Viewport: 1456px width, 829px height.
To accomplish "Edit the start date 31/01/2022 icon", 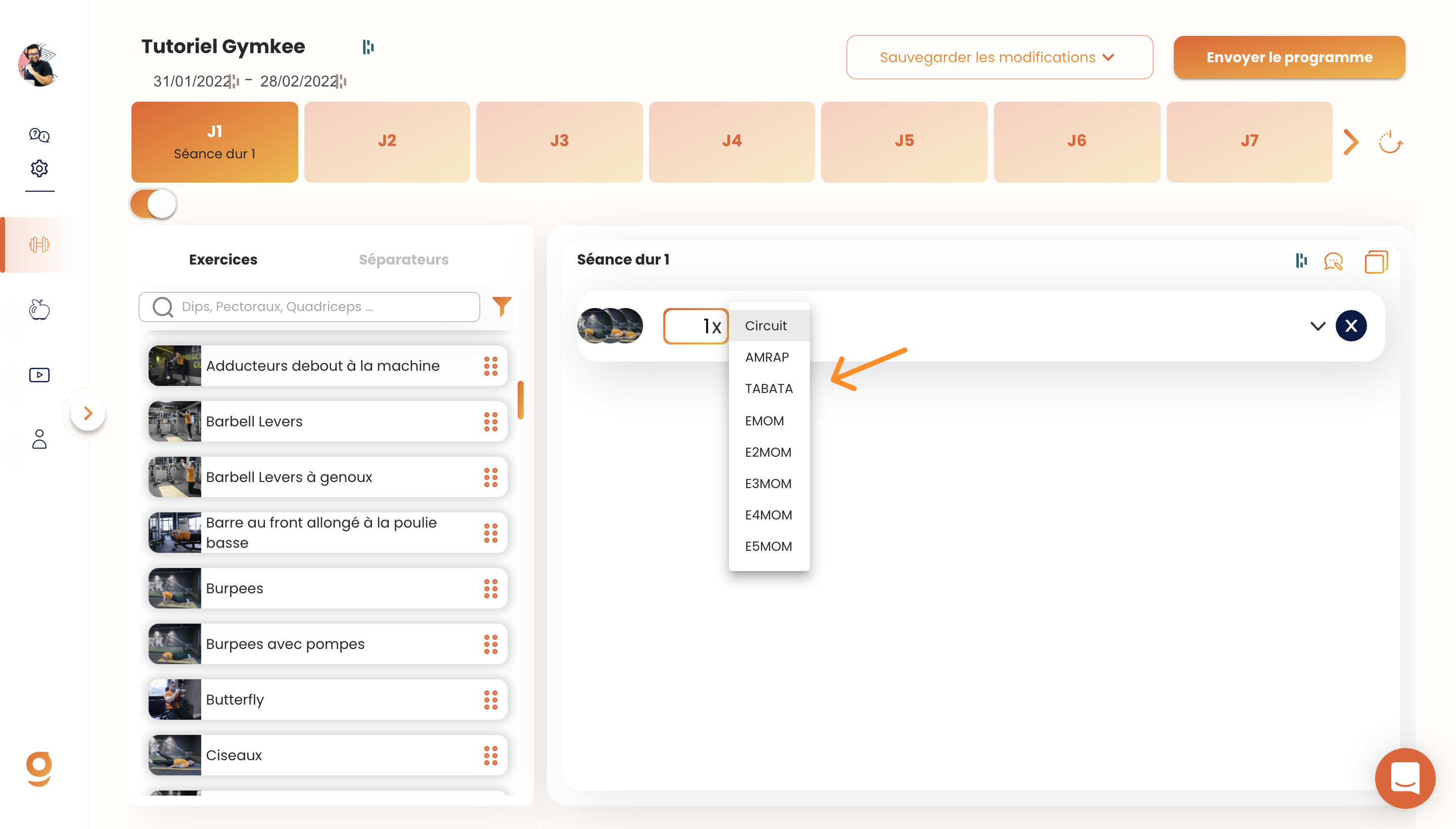I will (x=235, y=81).
